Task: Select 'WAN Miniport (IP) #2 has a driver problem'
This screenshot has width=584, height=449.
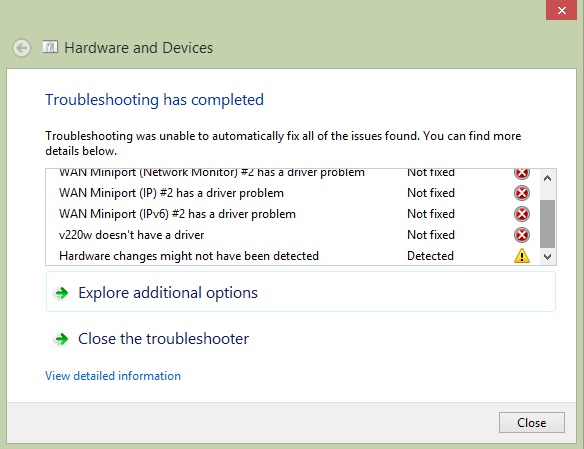Action: click(171, 193)
